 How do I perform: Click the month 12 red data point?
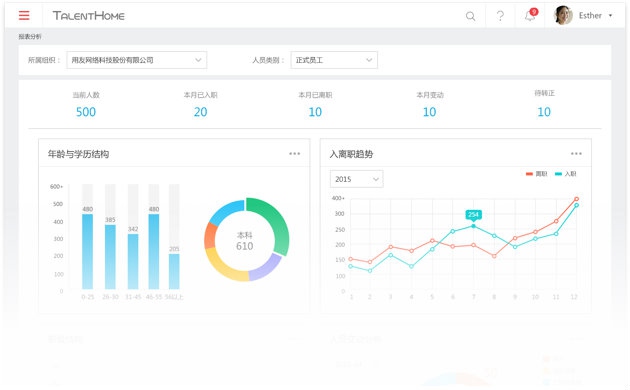(x=577, y=199)
